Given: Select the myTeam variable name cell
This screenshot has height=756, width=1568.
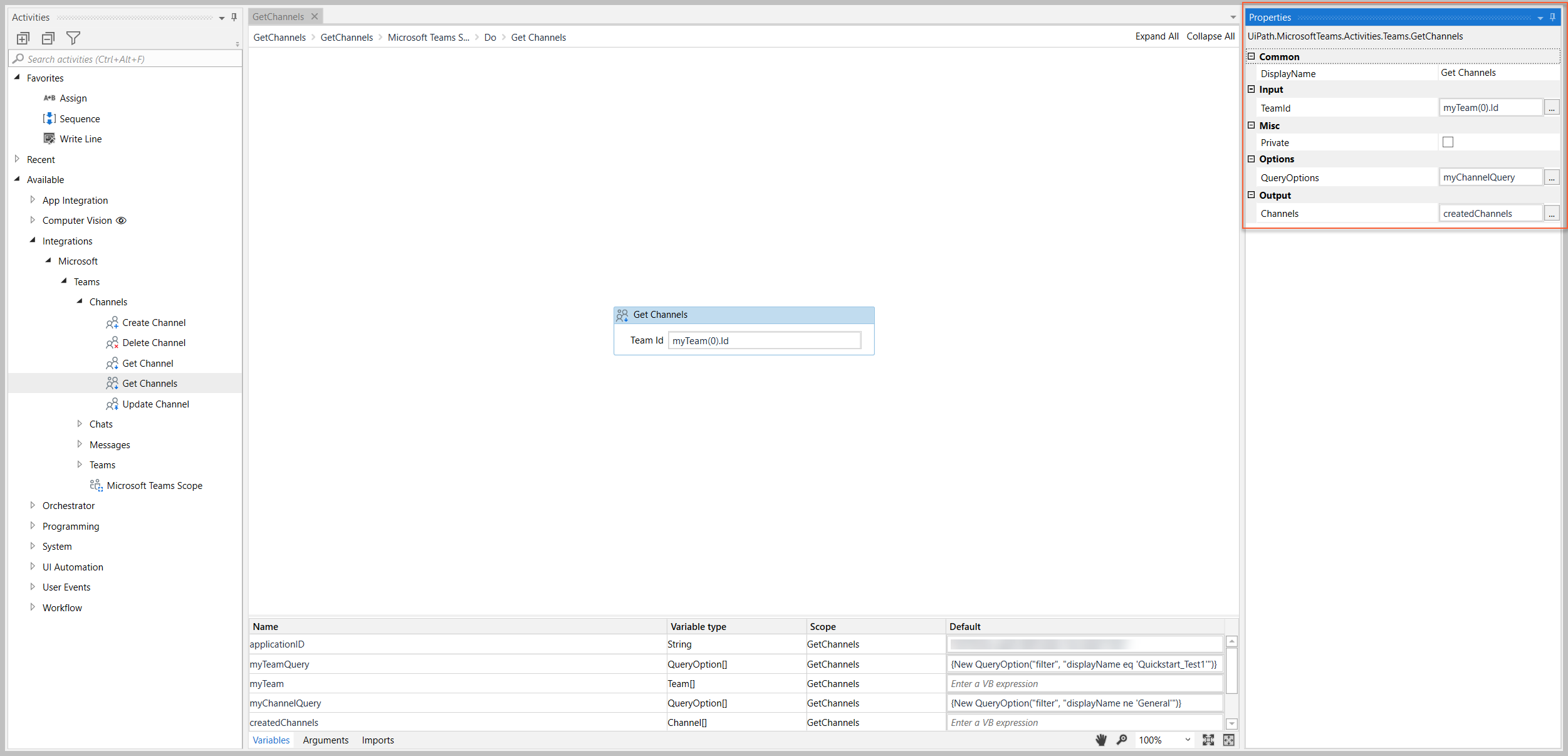Looking at the screenshot, I should coord(457,684).
